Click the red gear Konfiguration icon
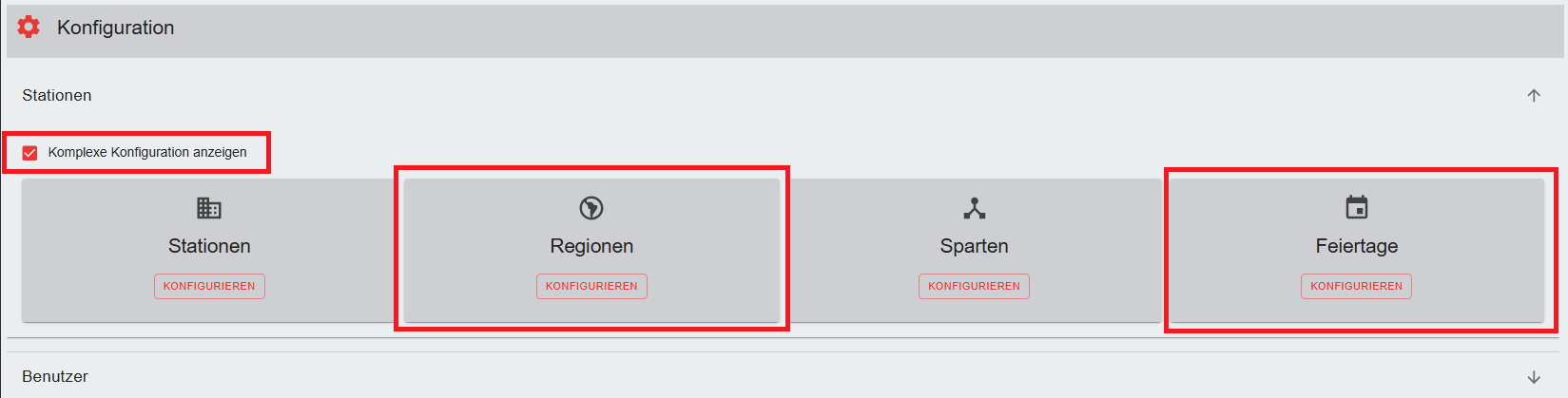This screenshot has width=1568, height=398. point(29,27)
